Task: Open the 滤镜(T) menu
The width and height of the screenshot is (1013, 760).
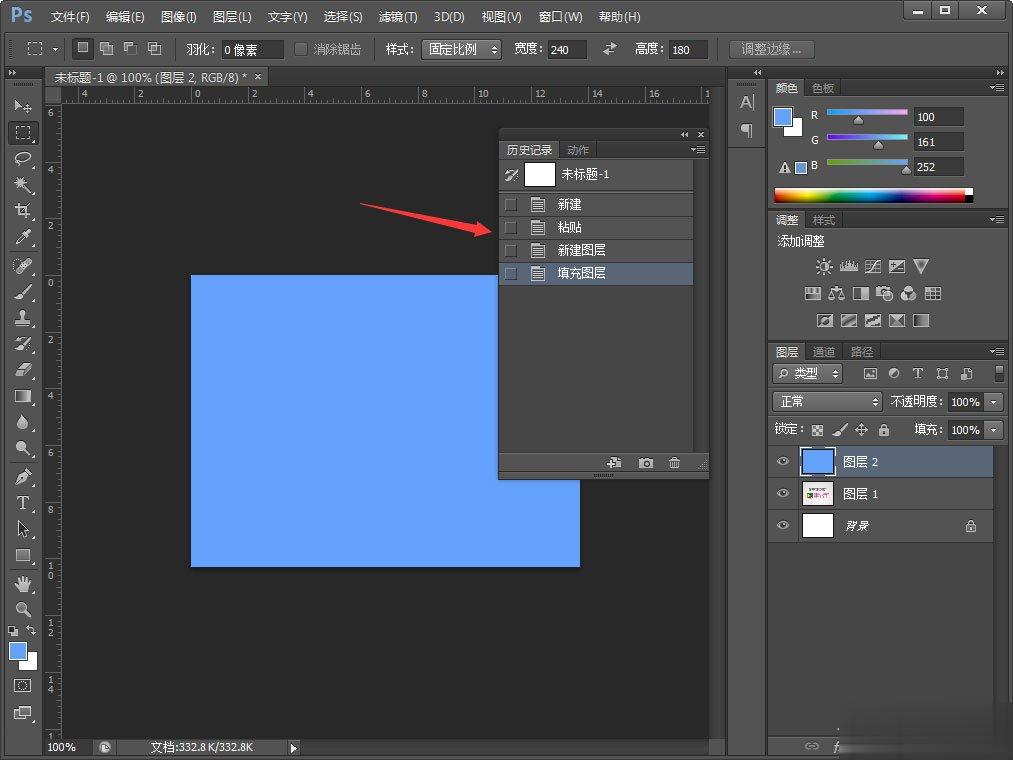Action: [398, 17]
